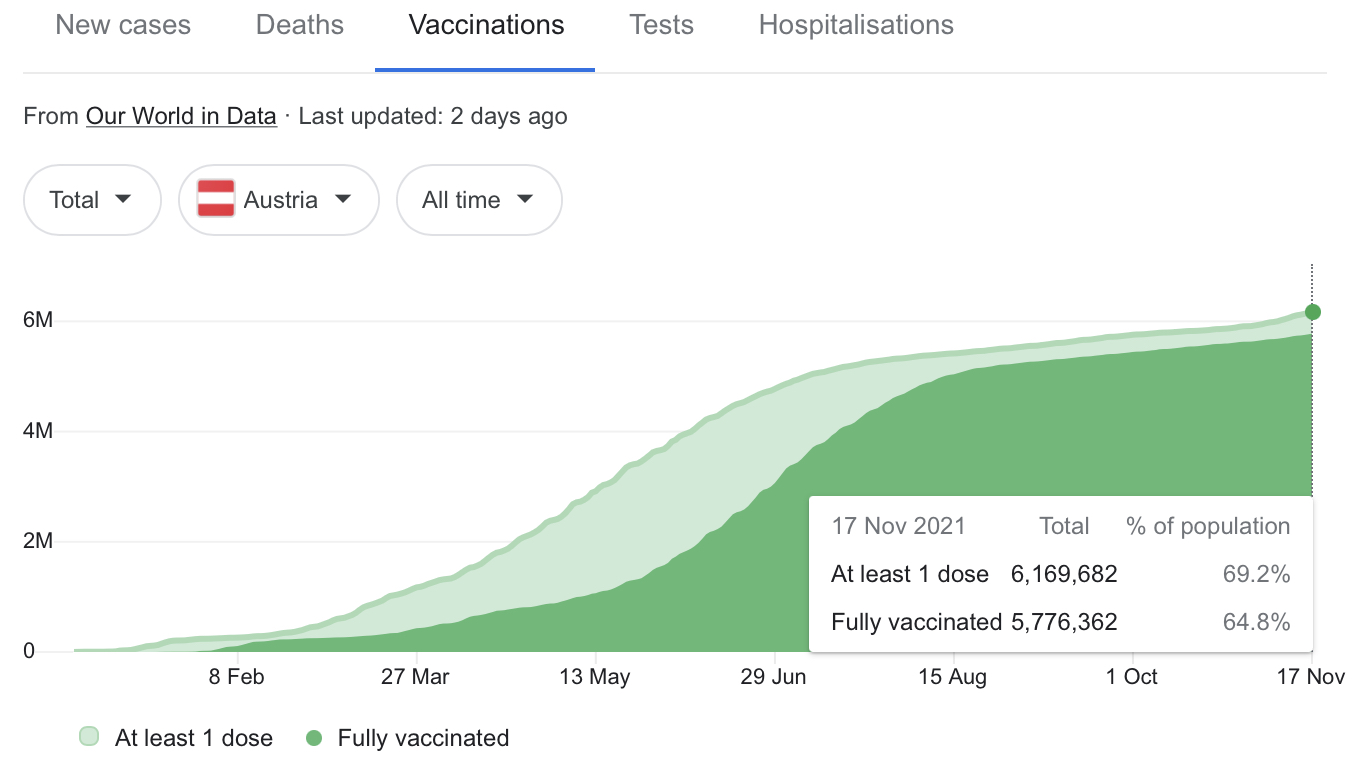Click the Fully vaccinated legend text
This screenshot has width=1358, height=757.
[x=423, y=738]
